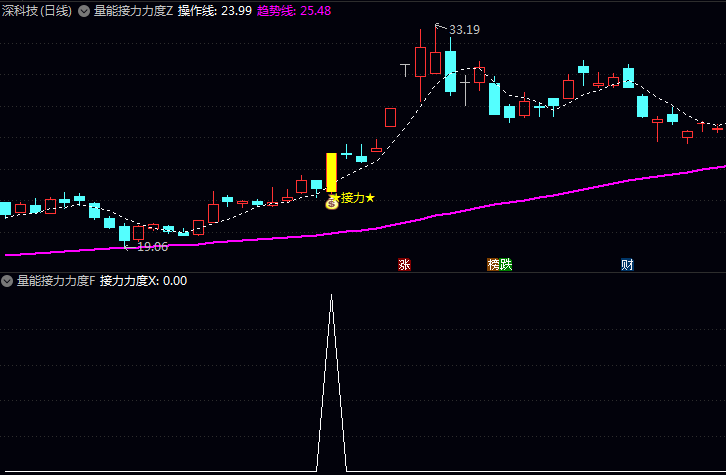Open the 量能接力力度Z indicator dropdown
The height and width of the screenshot is (475, 726).
(84, 11)
